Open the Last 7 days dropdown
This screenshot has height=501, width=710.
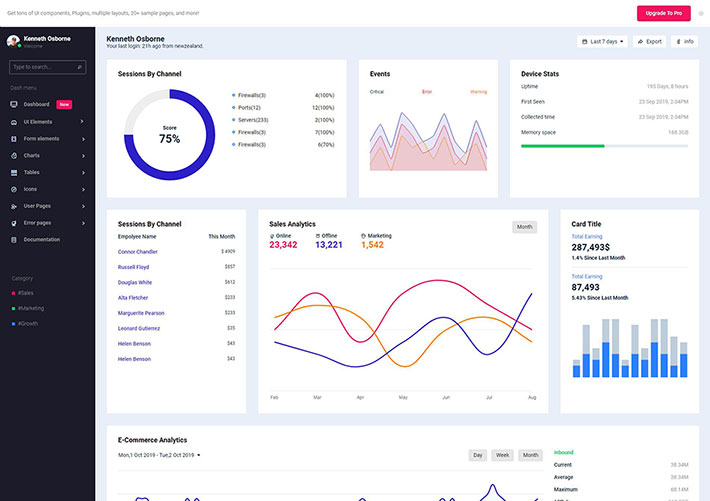[x=602, y=42]
